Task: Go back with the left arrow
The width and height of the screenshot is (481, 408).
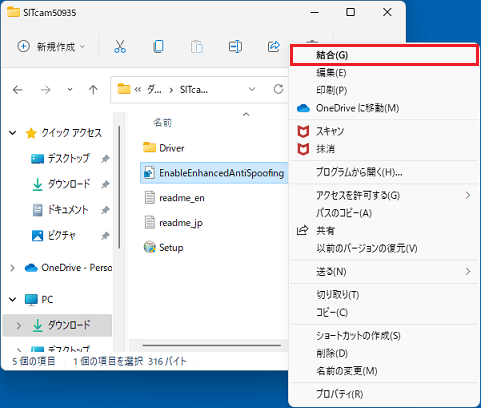Action: [x=17, y=90]
